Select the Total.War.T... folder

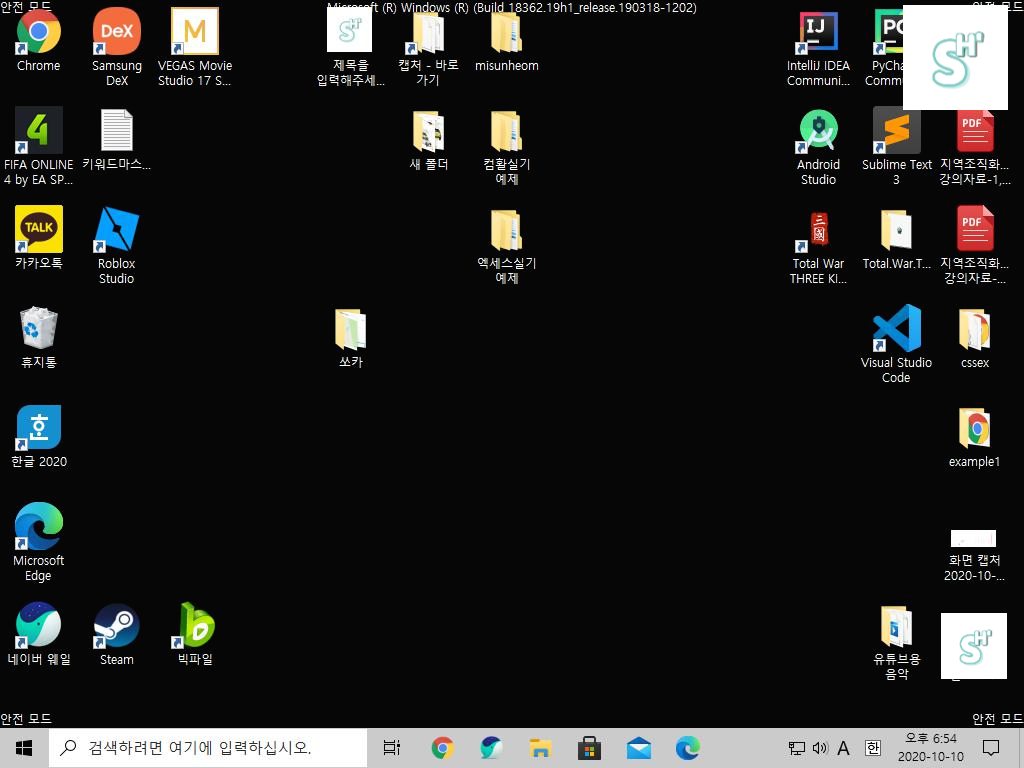point(897,239)
